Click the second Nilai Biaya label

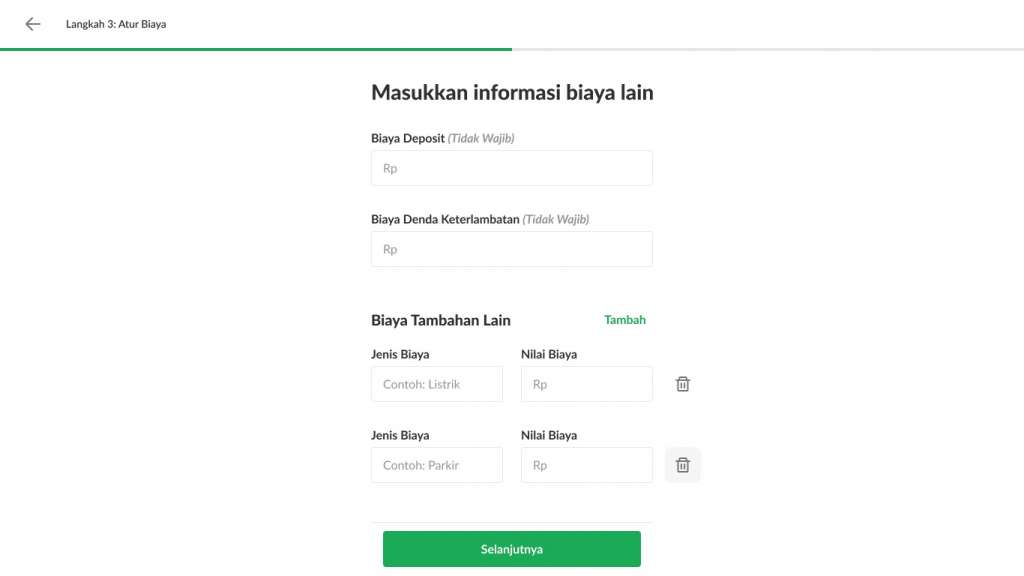[x=549, y=435]
